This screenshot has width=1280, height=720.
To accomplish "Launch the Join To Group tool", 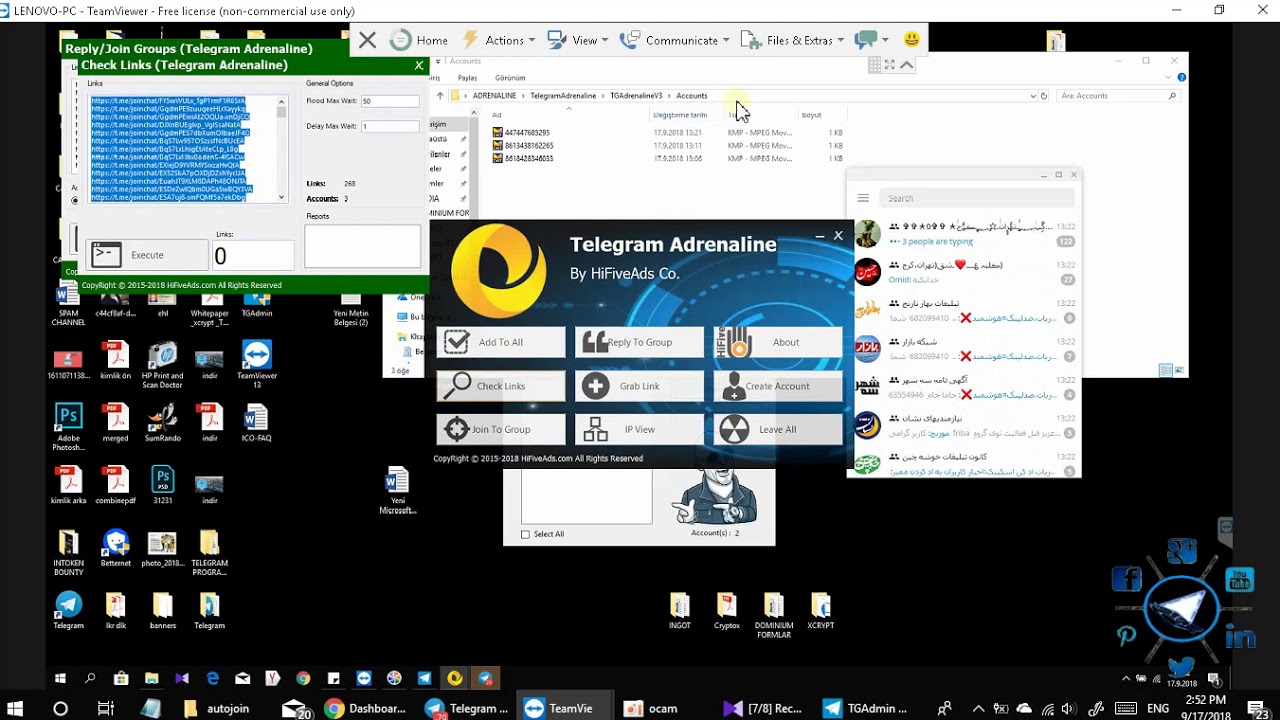I will [x=501, y=429].
